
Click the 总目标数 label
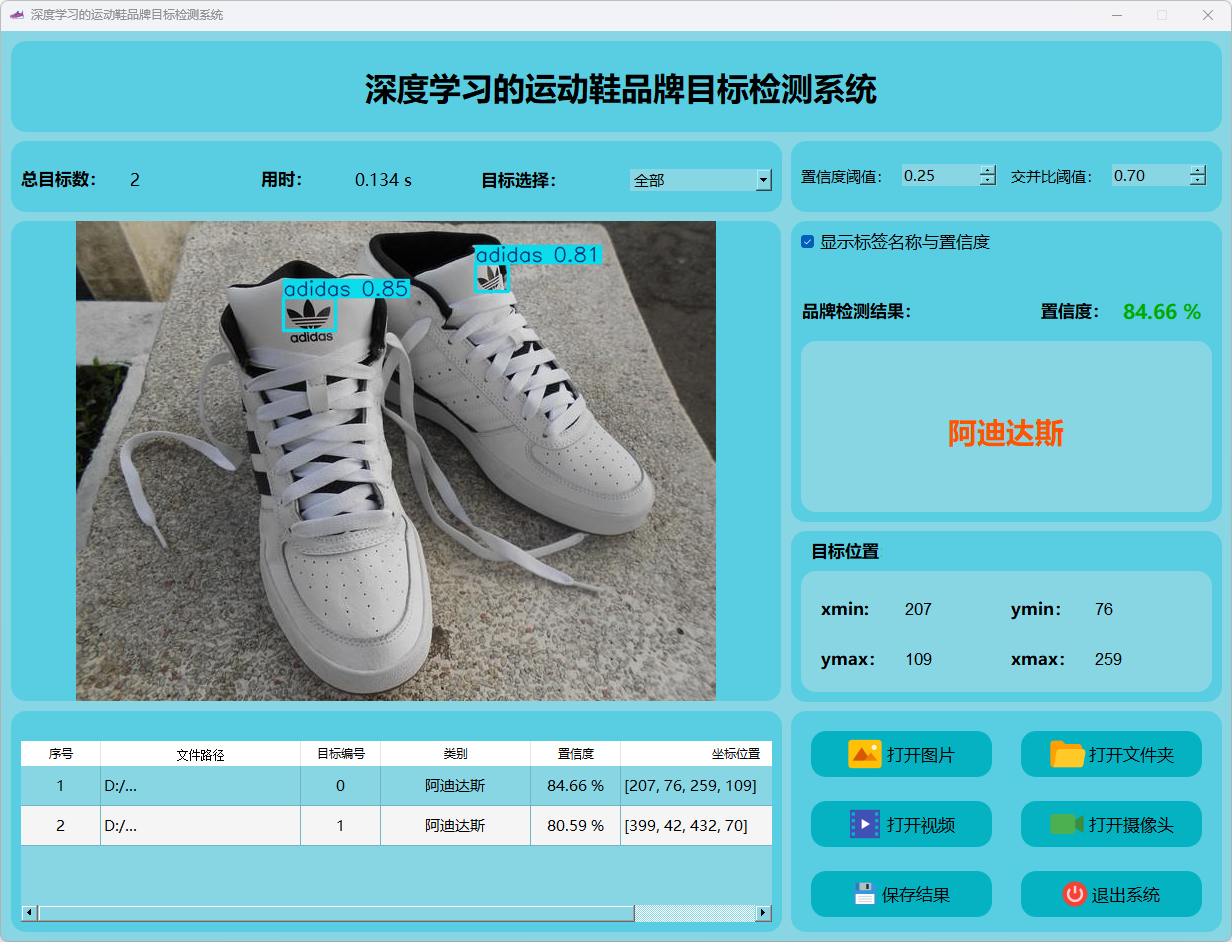tap(59, 180)
